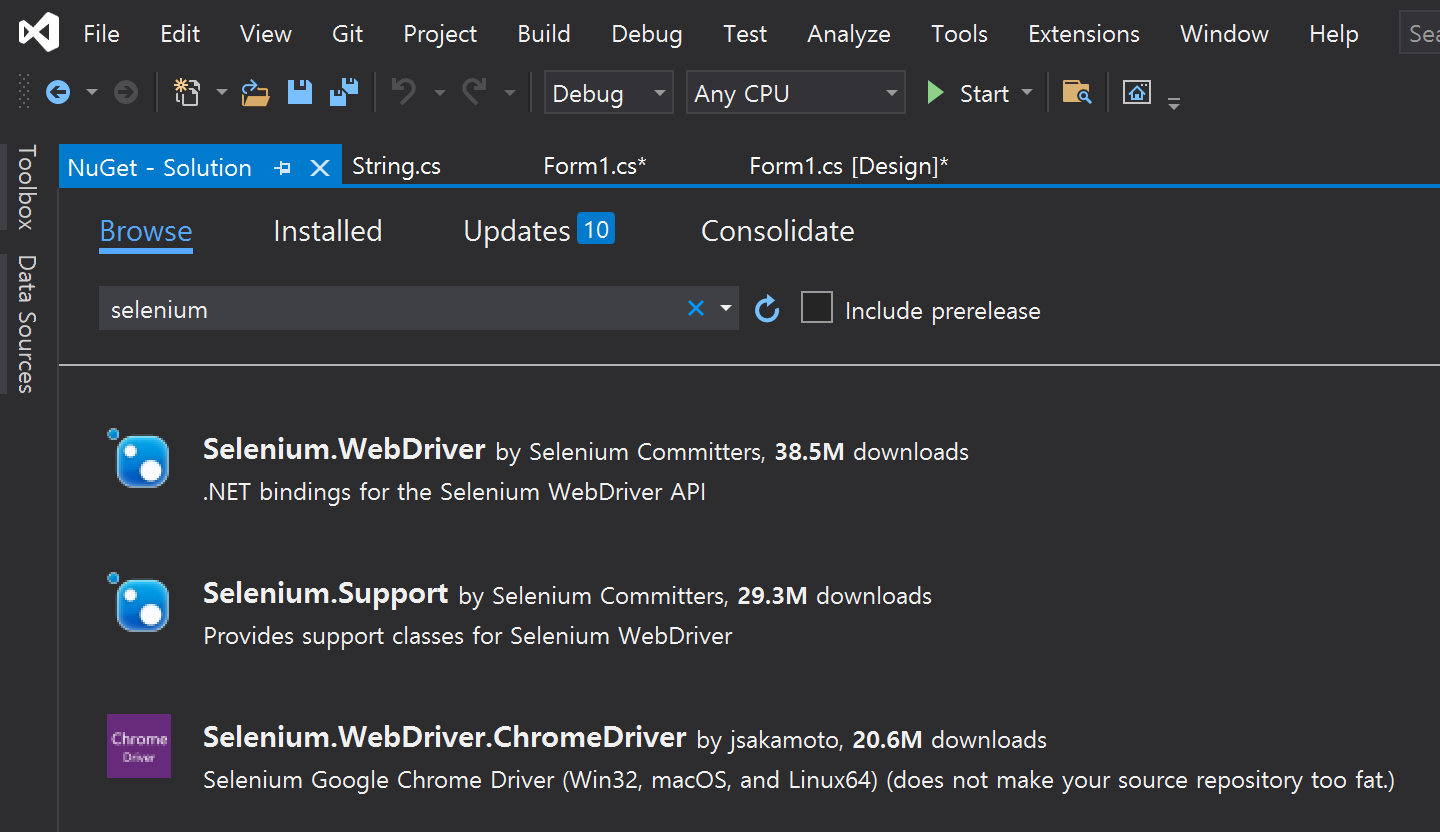The width and height of the screenshot is (1440, 832).
Task: Open the toolbar overflow options arrow
Action: click(1174, 103)
